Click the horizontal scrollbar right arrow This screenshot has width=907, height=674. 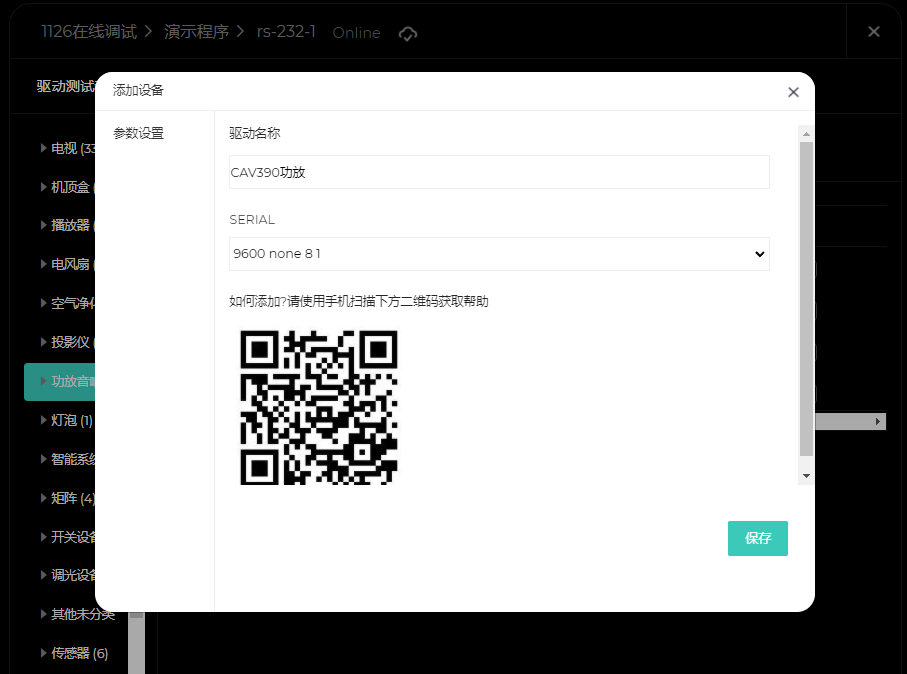pyautogui.click(x=878, y=422)
